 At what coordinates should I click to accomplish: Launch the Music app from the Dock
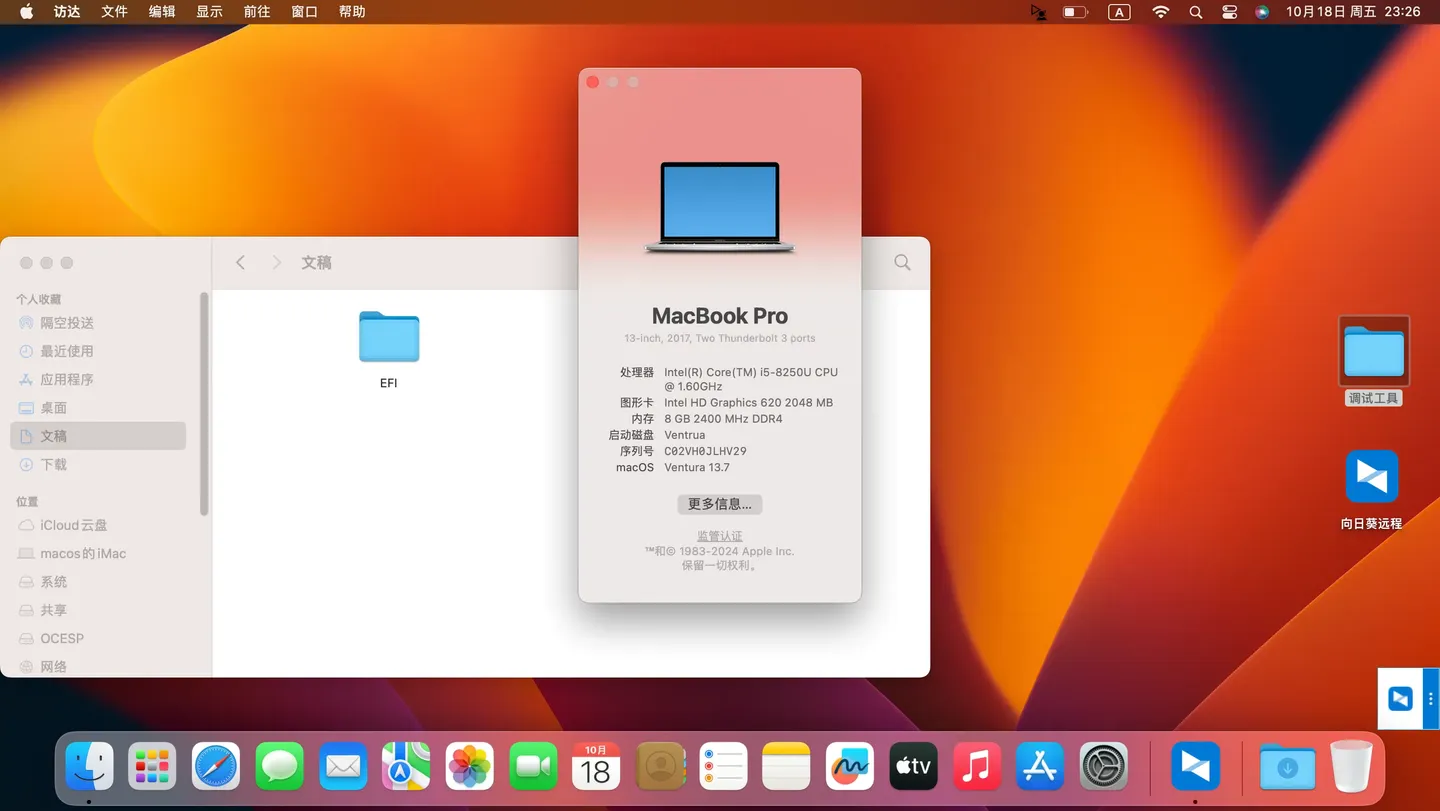(976, 766)
